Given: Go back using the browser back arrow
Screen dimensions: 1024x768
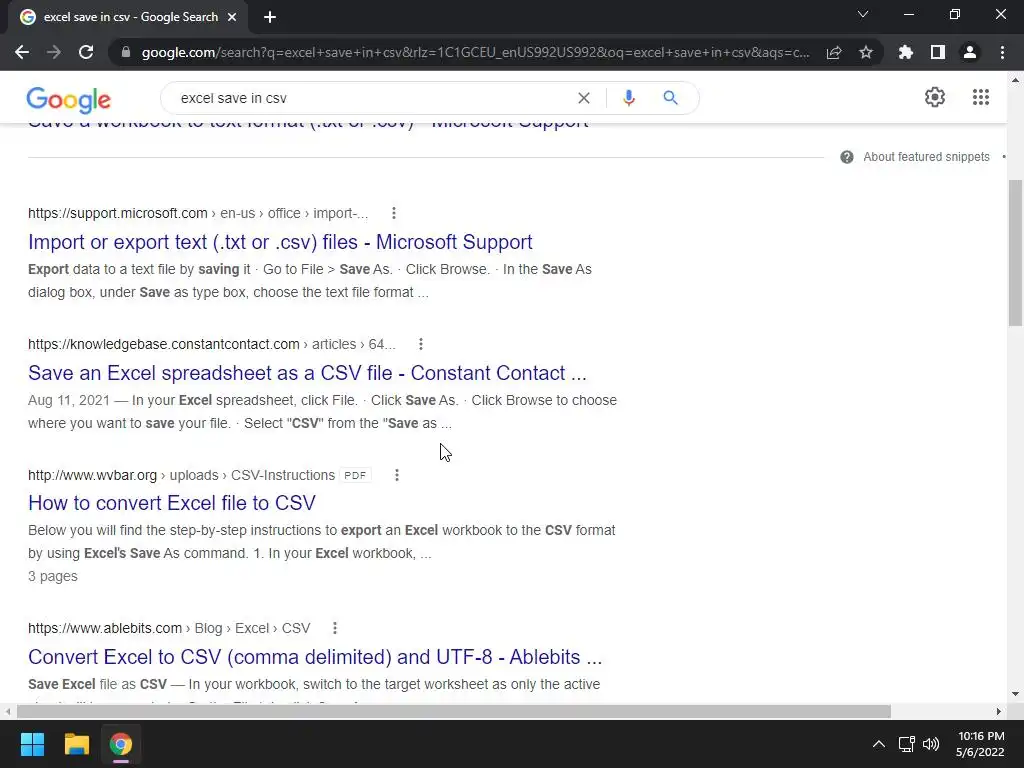Looking at the screenshot, I should (22, 52).
